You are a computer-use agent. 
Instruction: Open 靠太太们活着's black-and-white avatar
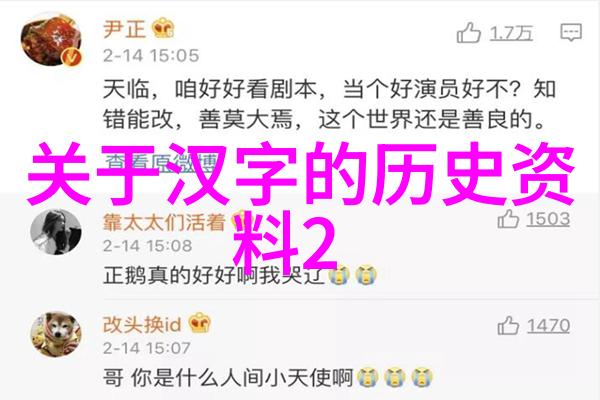(56, 232)
